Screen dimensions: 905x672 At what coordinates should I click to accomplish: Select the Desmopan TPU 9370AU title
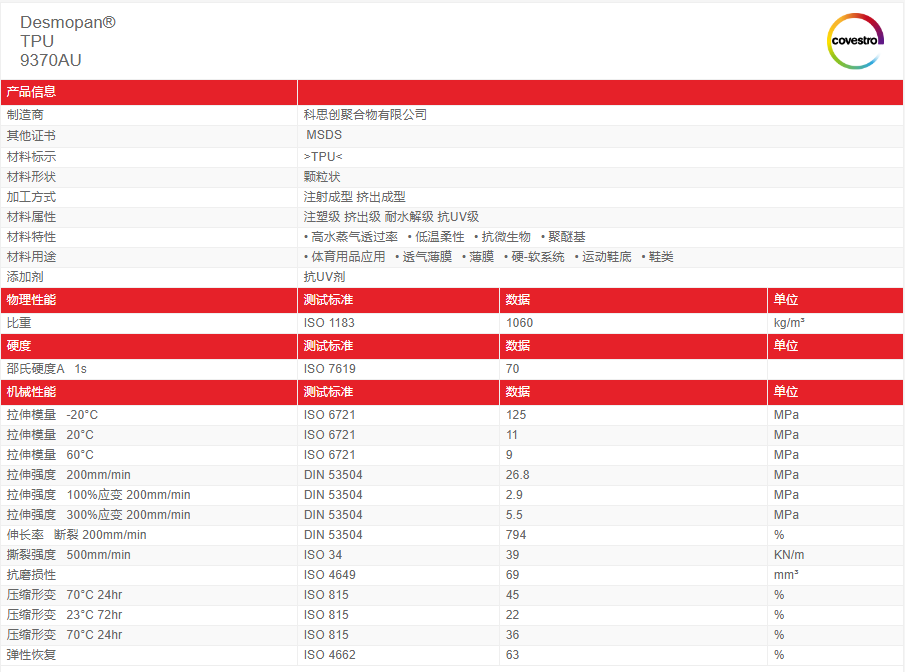tap(68, 41)
